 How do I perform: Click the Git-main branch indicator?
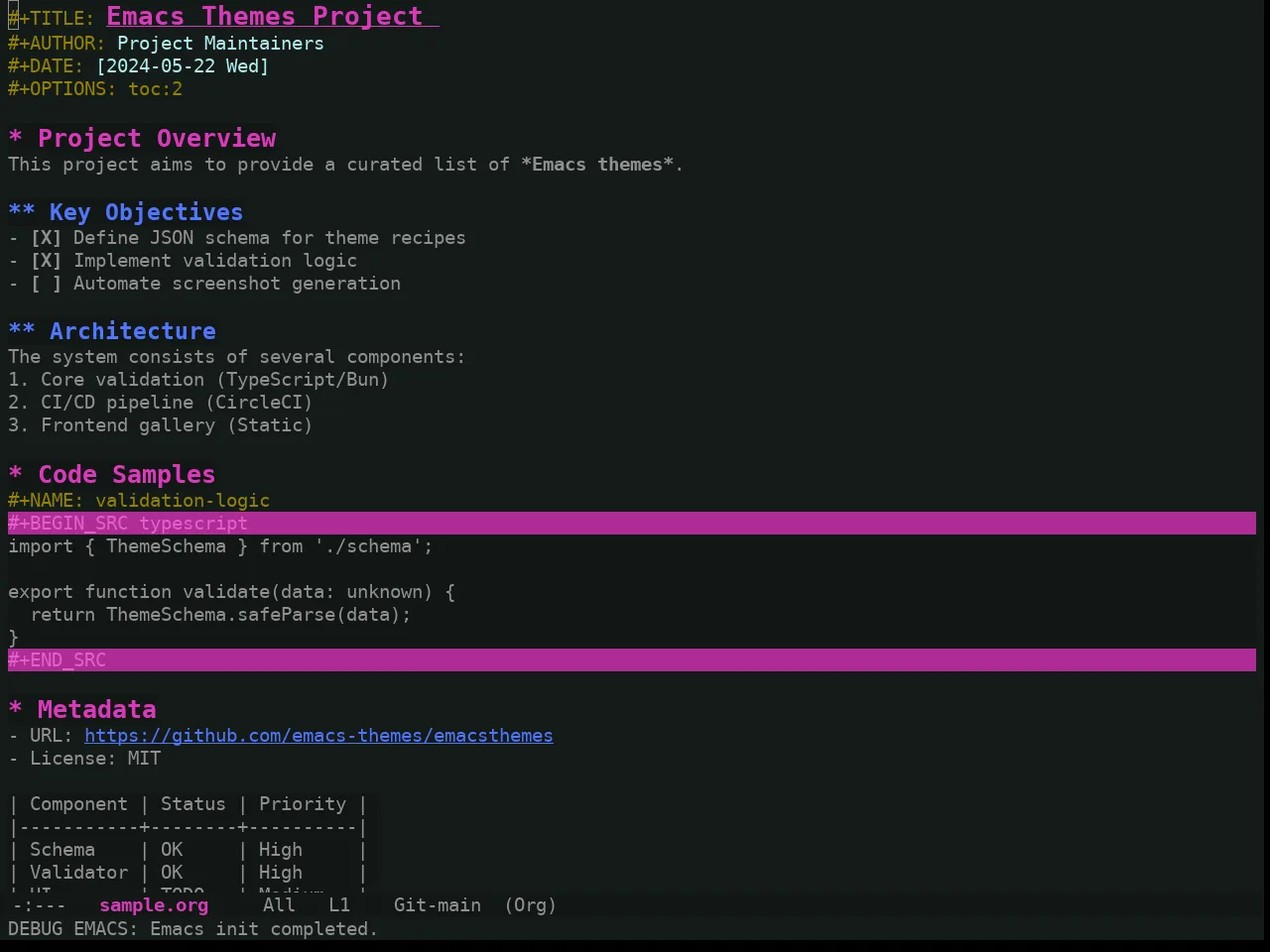pyautogui.click(x=438, y=905)
